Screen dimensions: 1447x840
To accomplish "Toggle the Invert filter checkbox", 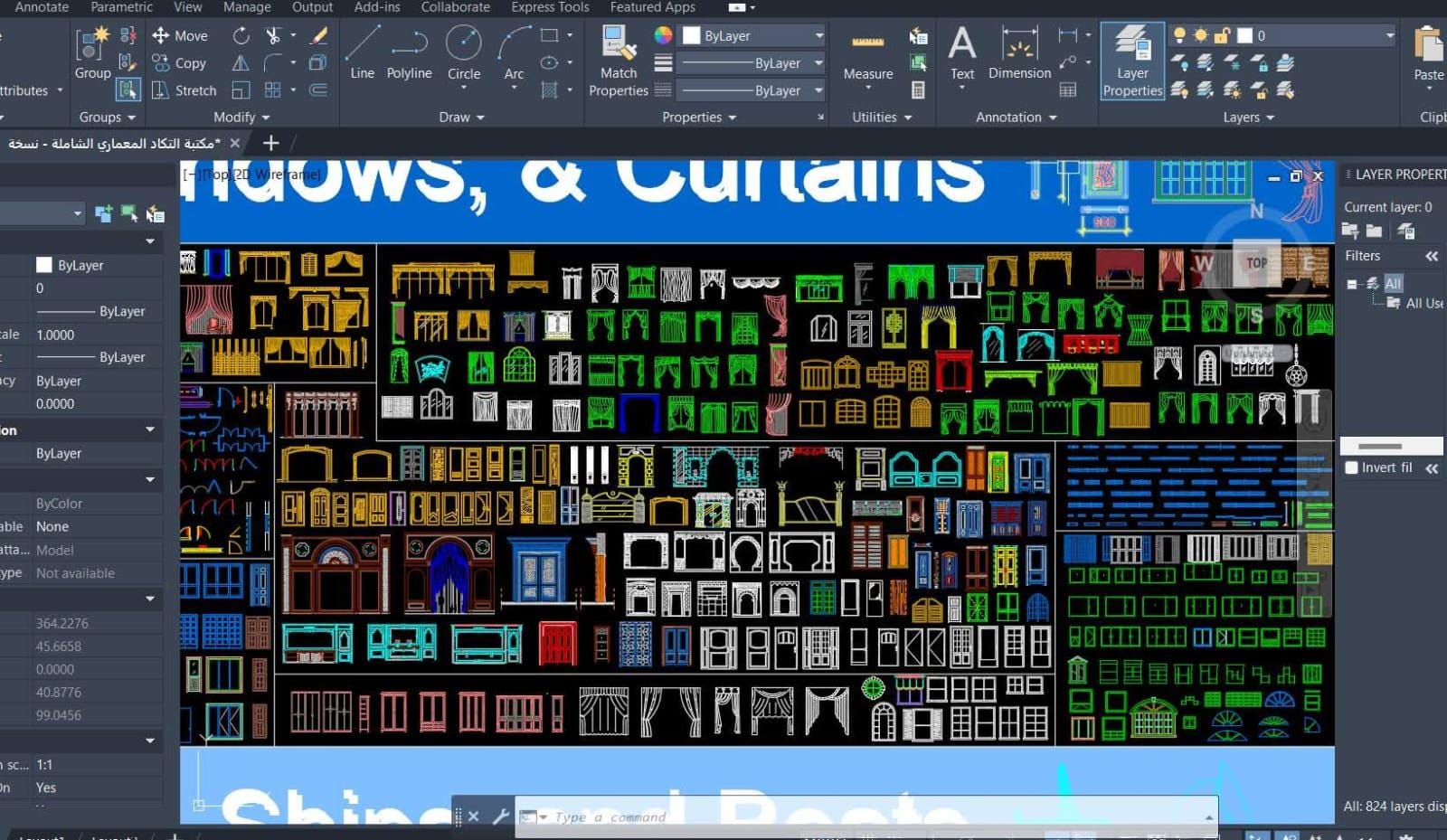I will 1352,467.
